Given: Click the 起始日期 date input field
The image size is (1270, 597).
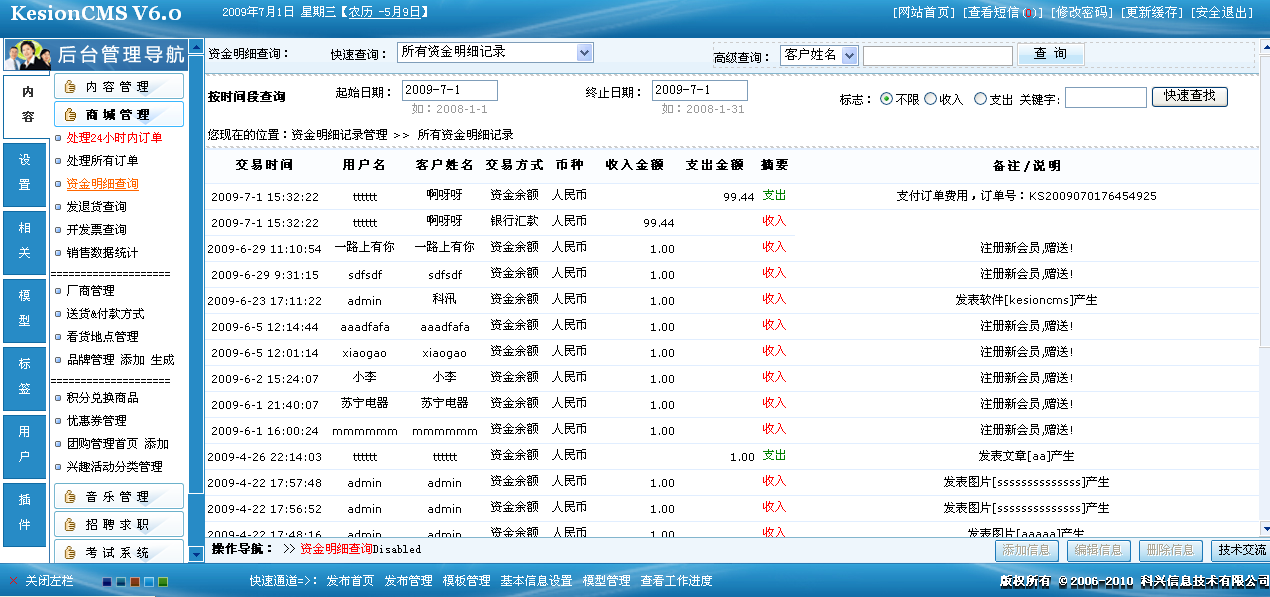Looking at the screenshot, I should point(448,89).
